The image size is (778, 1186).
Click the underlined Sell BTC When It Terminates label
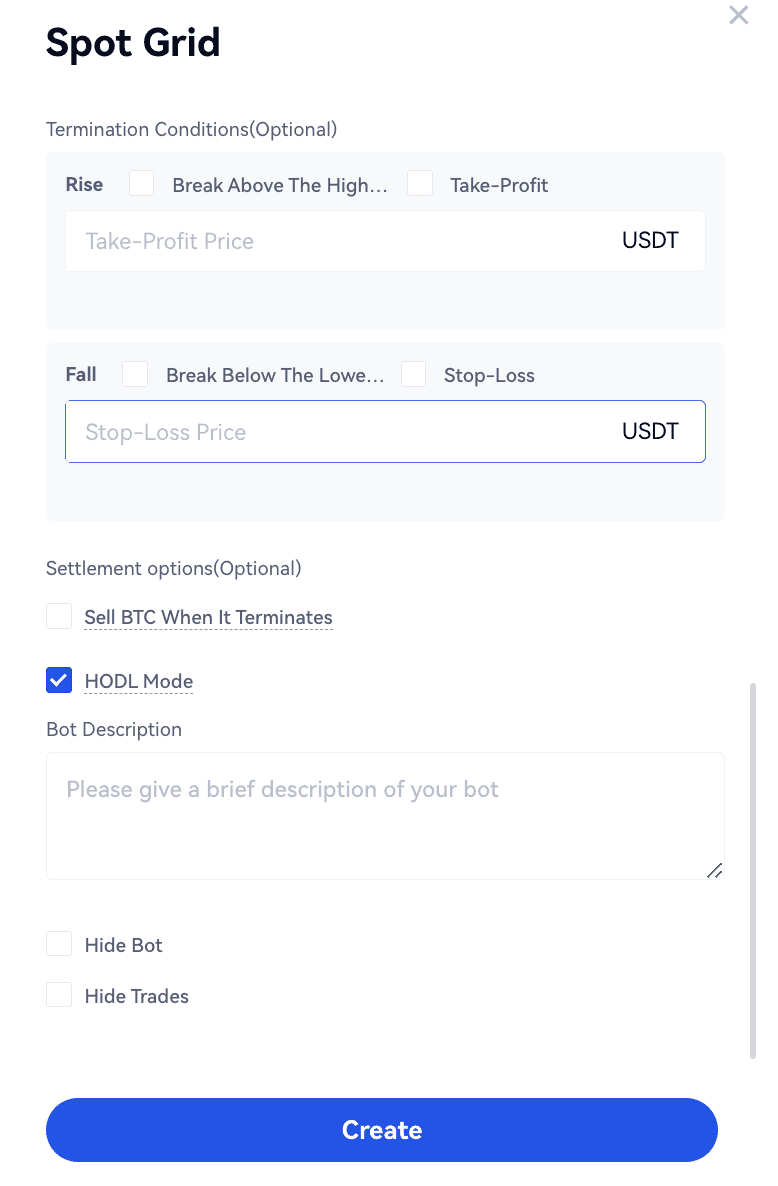click(x=208, y=618)
